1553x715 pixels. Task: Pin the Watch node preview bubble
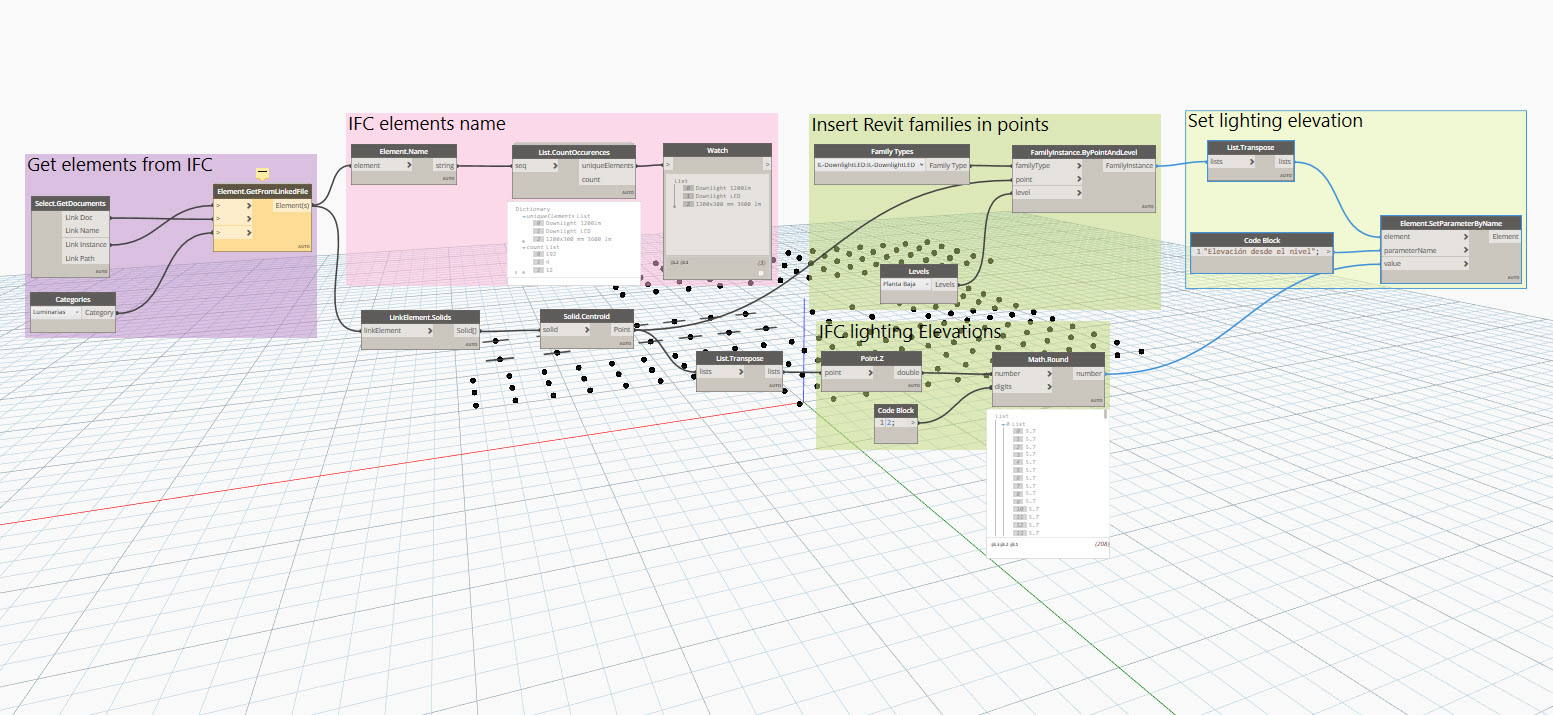click(x=761, y=272)
